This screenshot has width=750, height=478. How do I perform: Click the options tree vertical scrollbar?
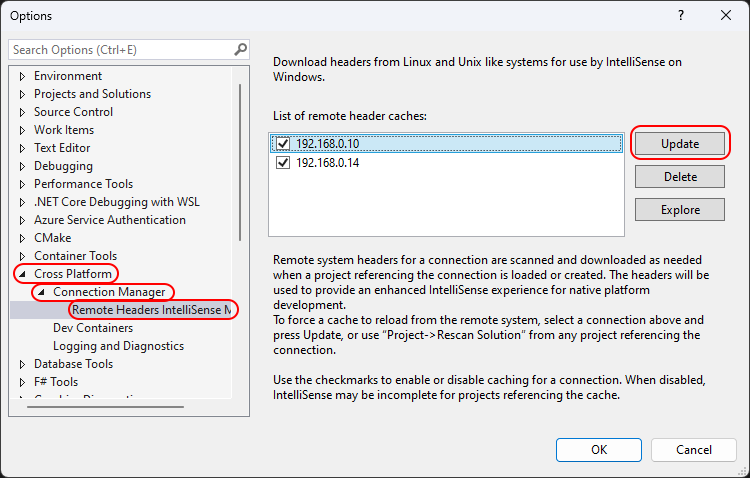(x=240, y=160)
